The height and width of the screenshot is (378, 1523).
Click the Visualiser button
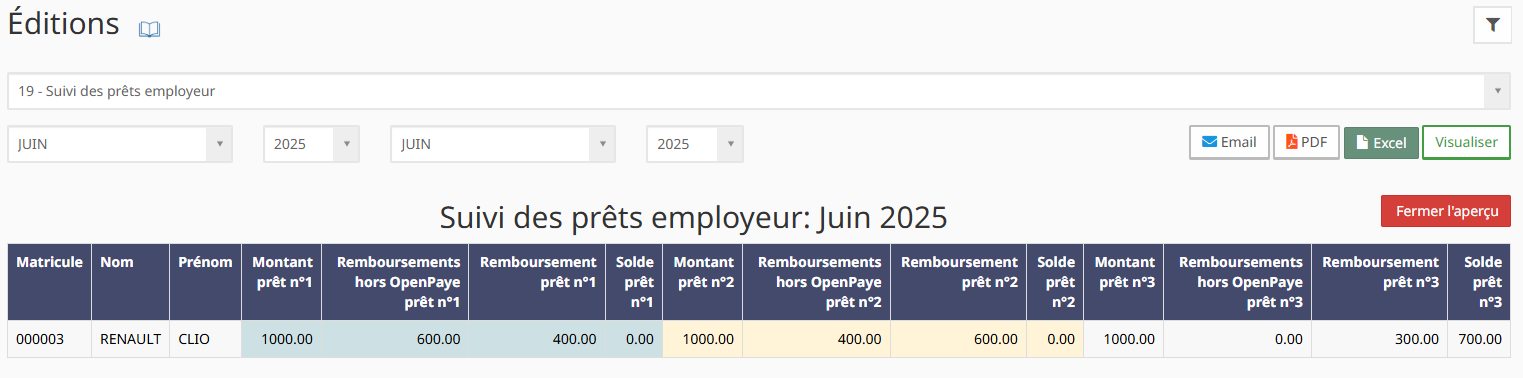pyautogui.click(x=1466, y=142)
